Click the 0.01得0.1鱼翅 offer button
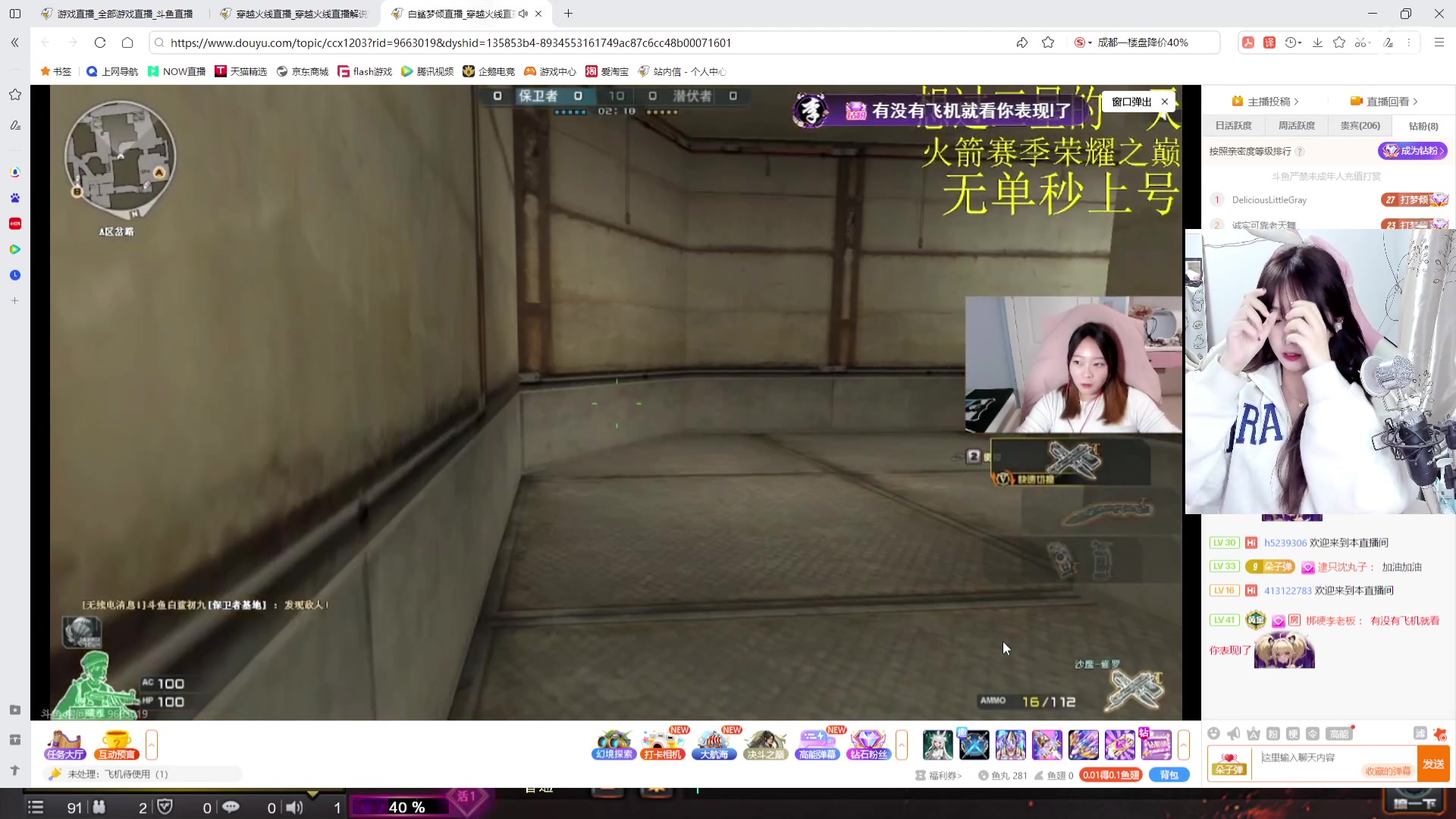The image size is (1456, 819). [x=1111, y=775]
